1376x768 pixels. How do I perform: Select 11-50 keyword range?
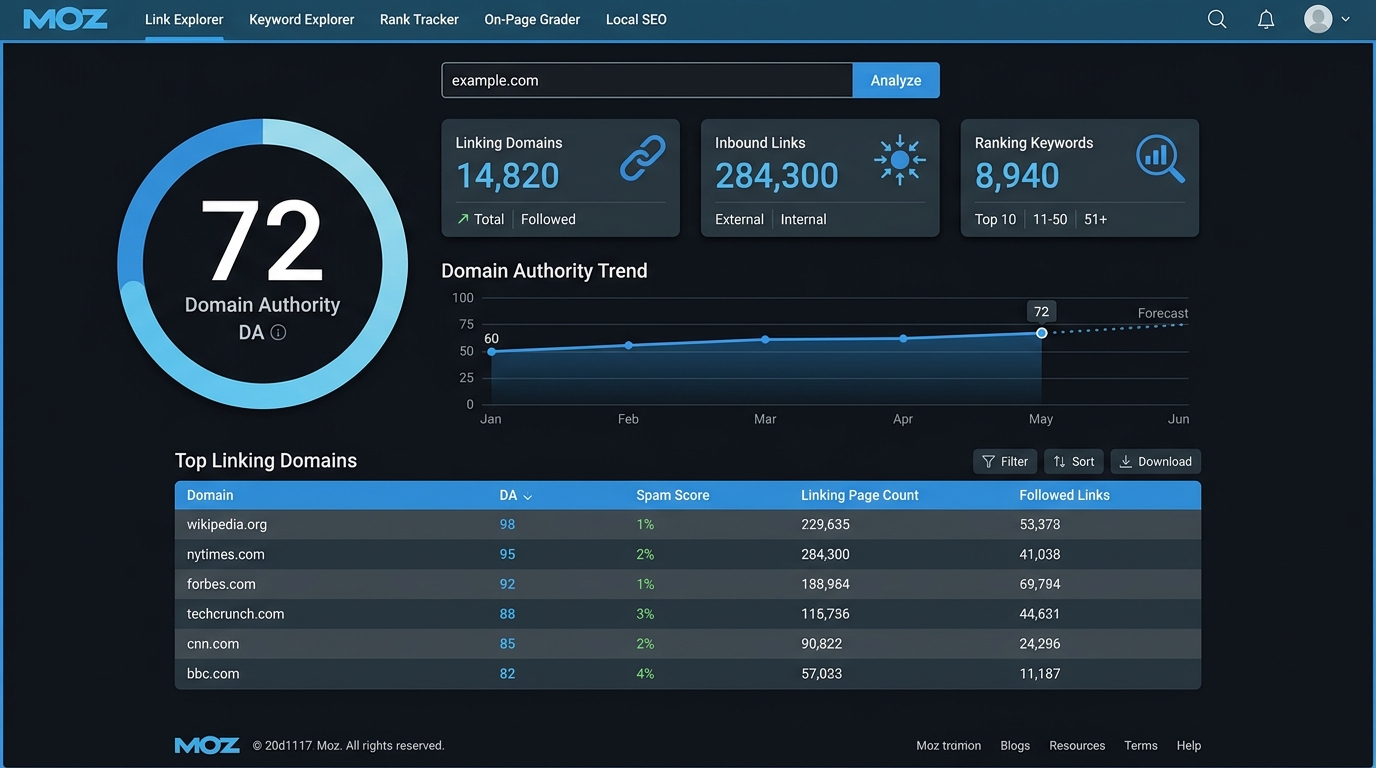[x=1050, y=219]
